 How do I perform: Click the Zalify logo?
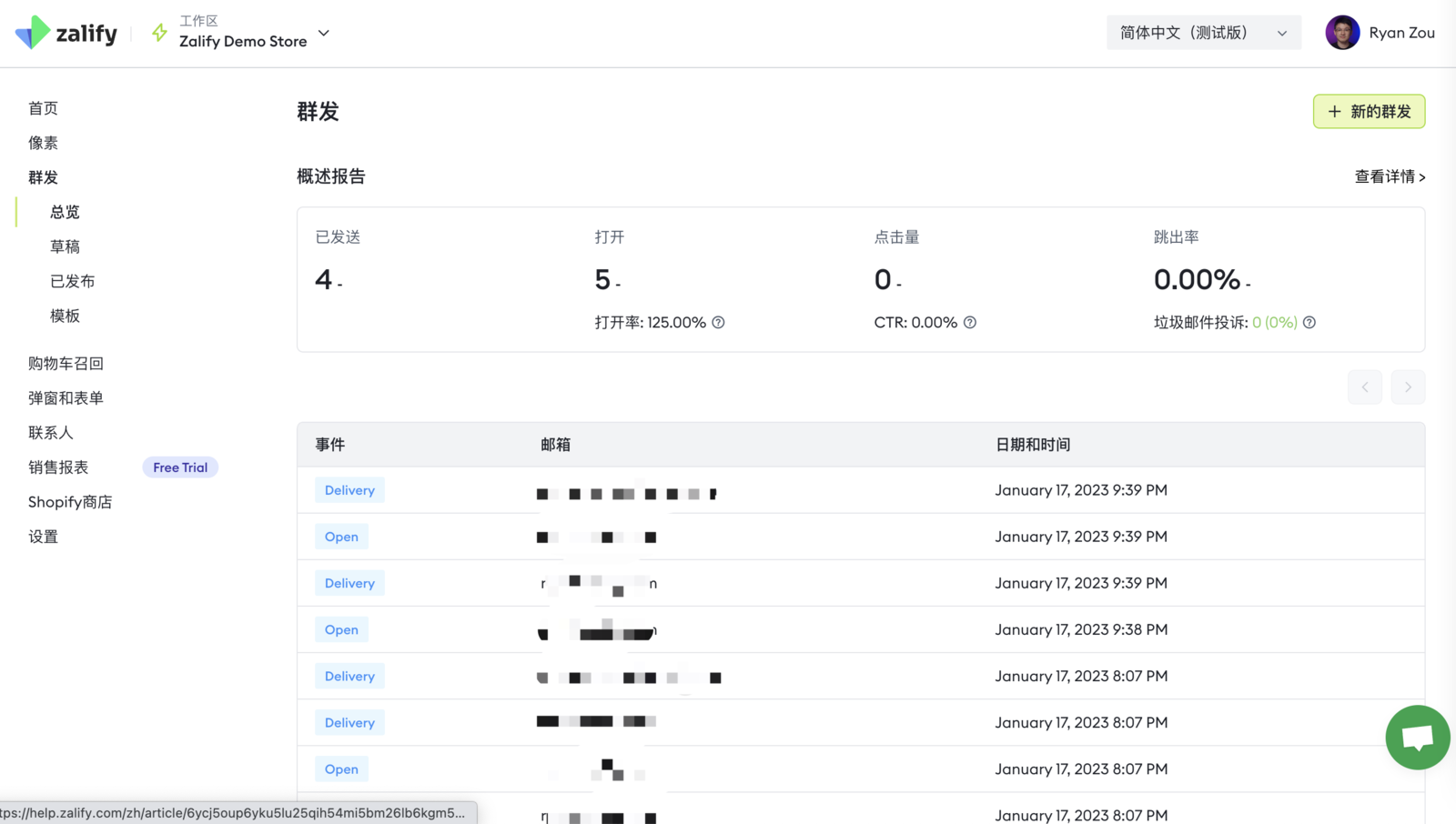(66, 34)
